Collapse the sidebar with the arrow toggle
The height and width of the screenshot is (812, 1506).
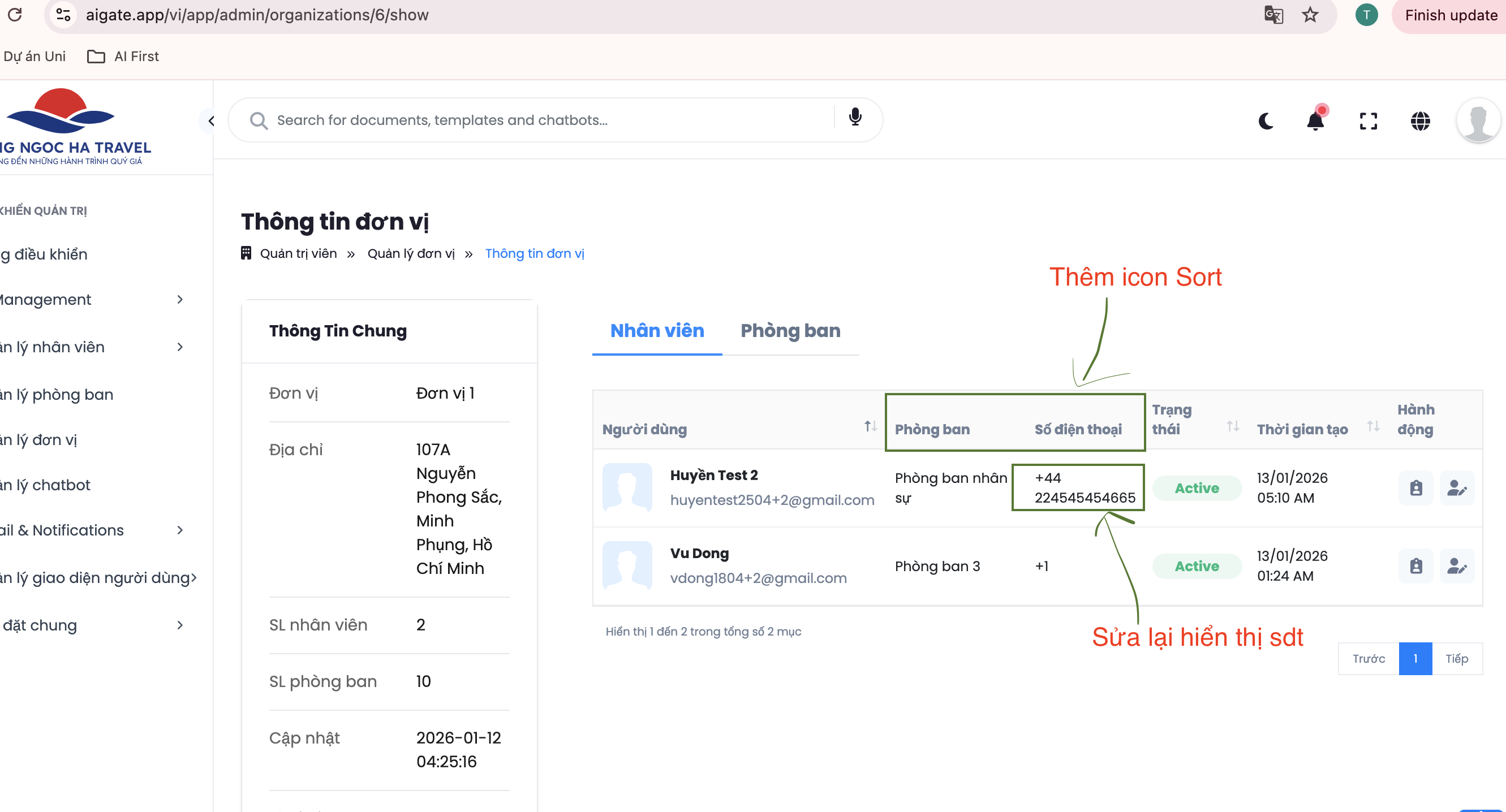click(210, 121)
